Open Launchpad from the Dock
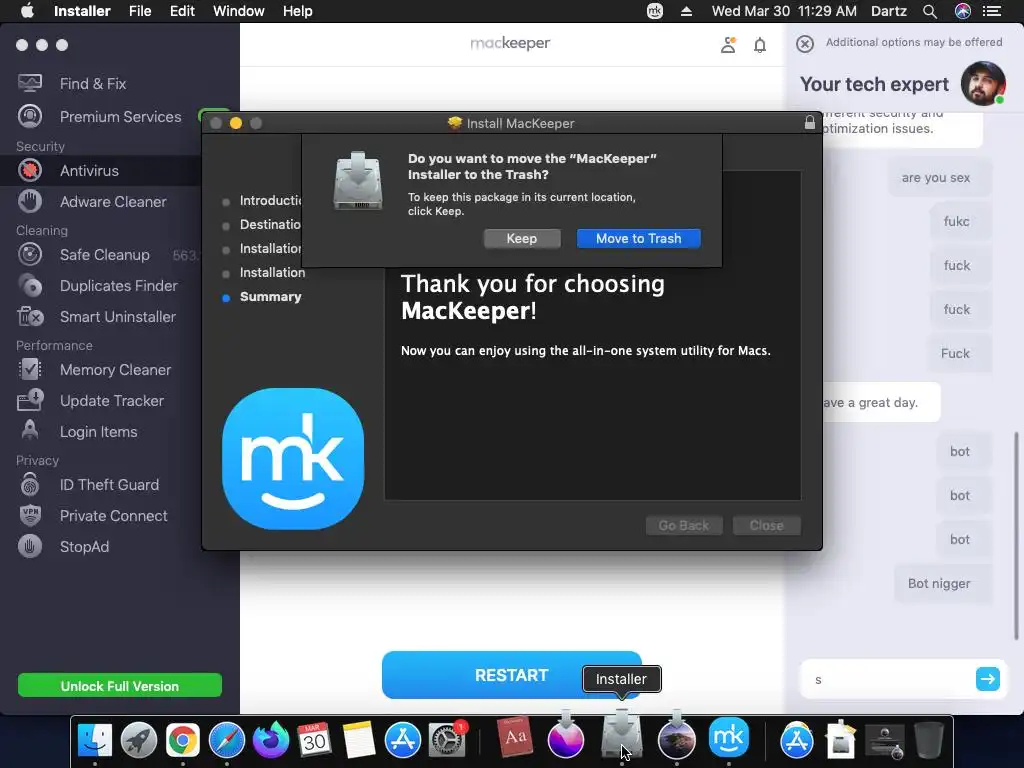Screen dimensions: 1024x768 point(138,739)
